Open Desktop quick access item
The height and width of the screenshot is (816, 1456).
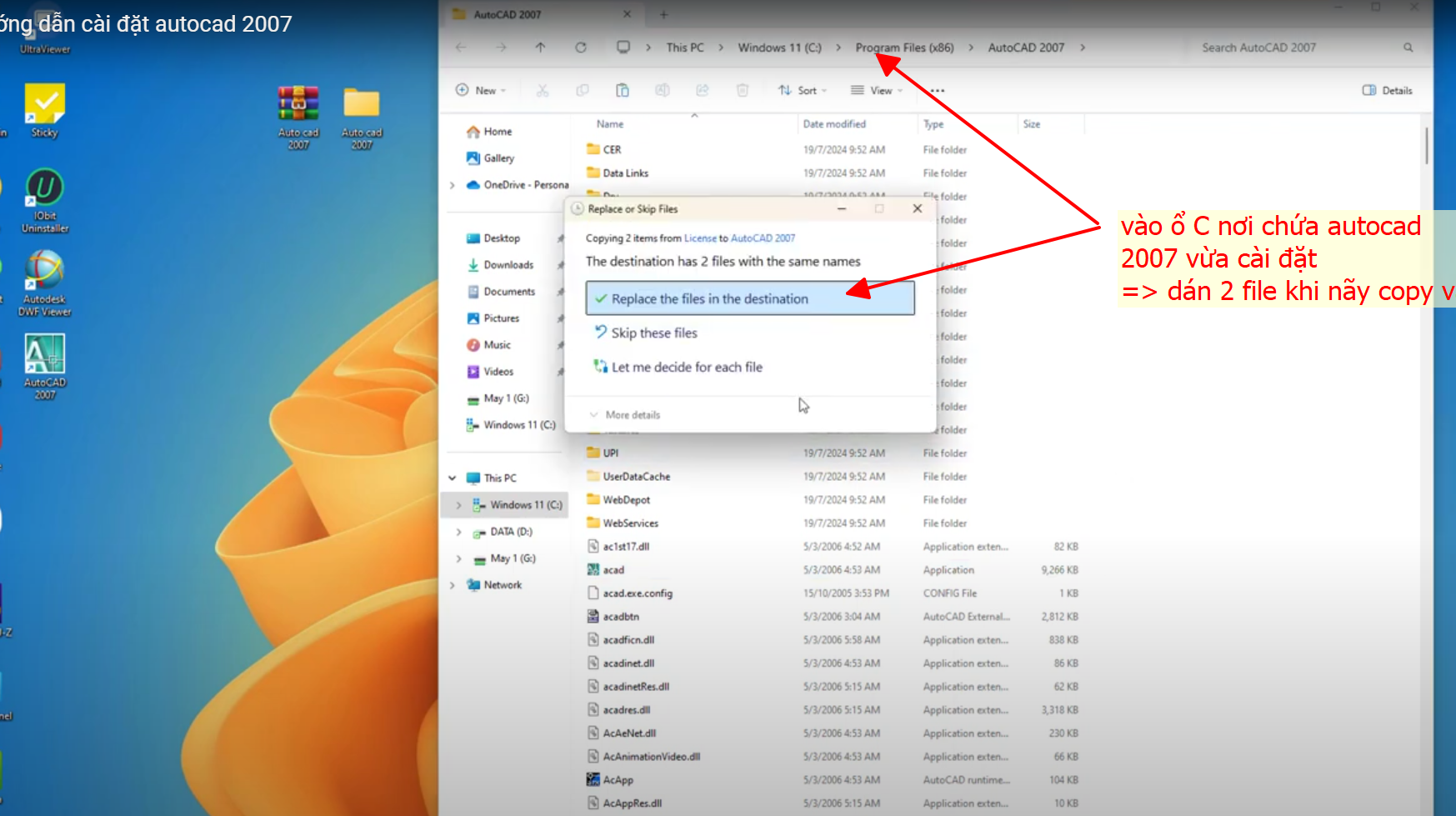(x=493, y=238)
